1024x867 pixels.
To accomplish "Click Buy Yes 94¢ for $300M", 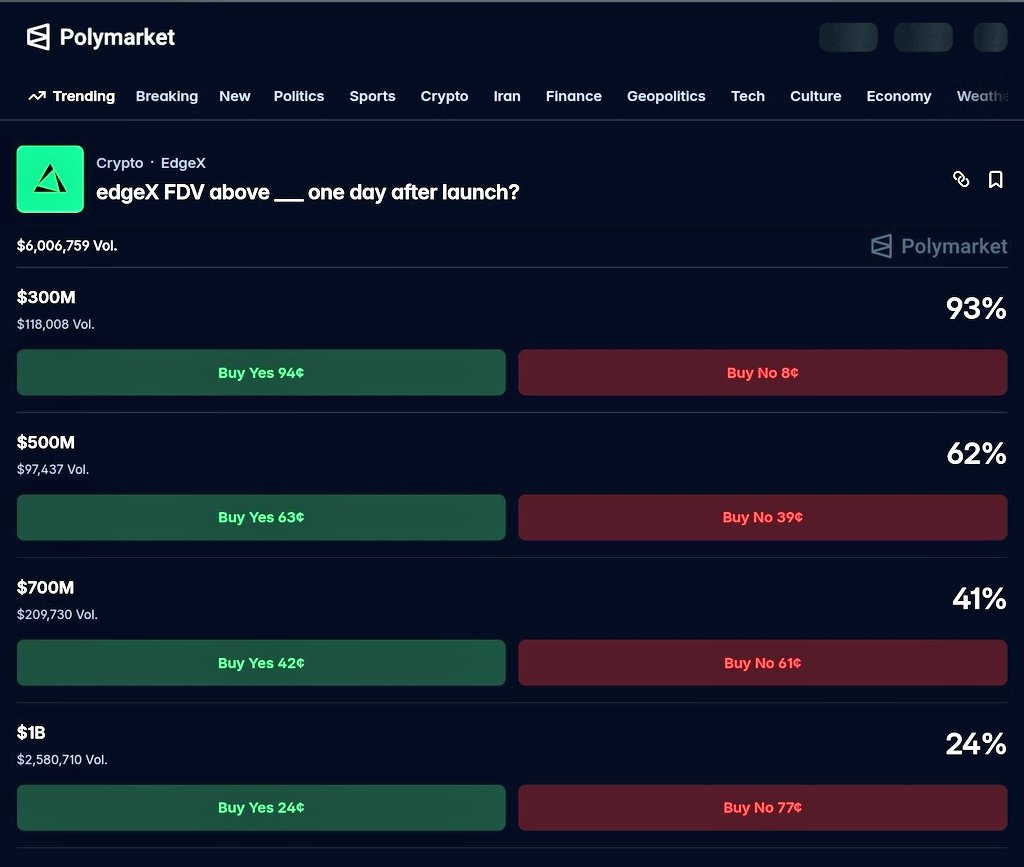I will 261,372.
